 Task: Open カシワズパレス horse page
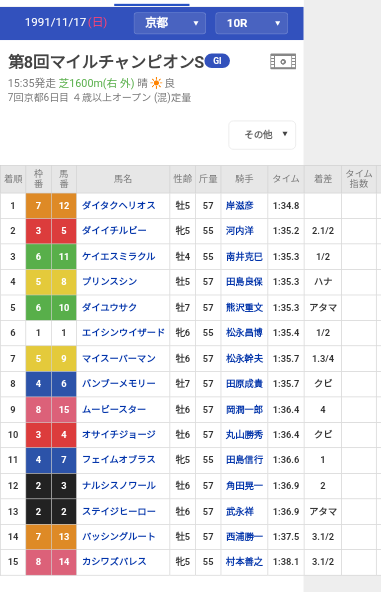pos(114,561)
